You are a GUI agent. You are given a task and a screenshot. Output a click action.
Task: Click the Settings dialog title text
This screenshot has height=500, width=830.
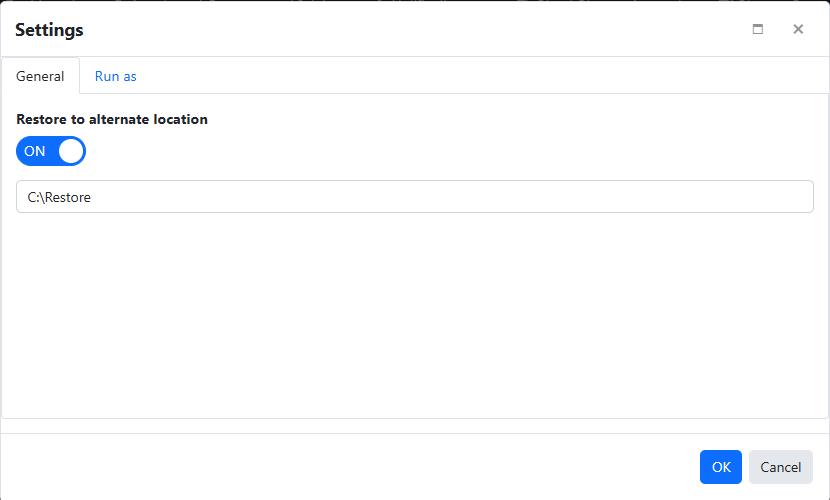tap(49, 30)
